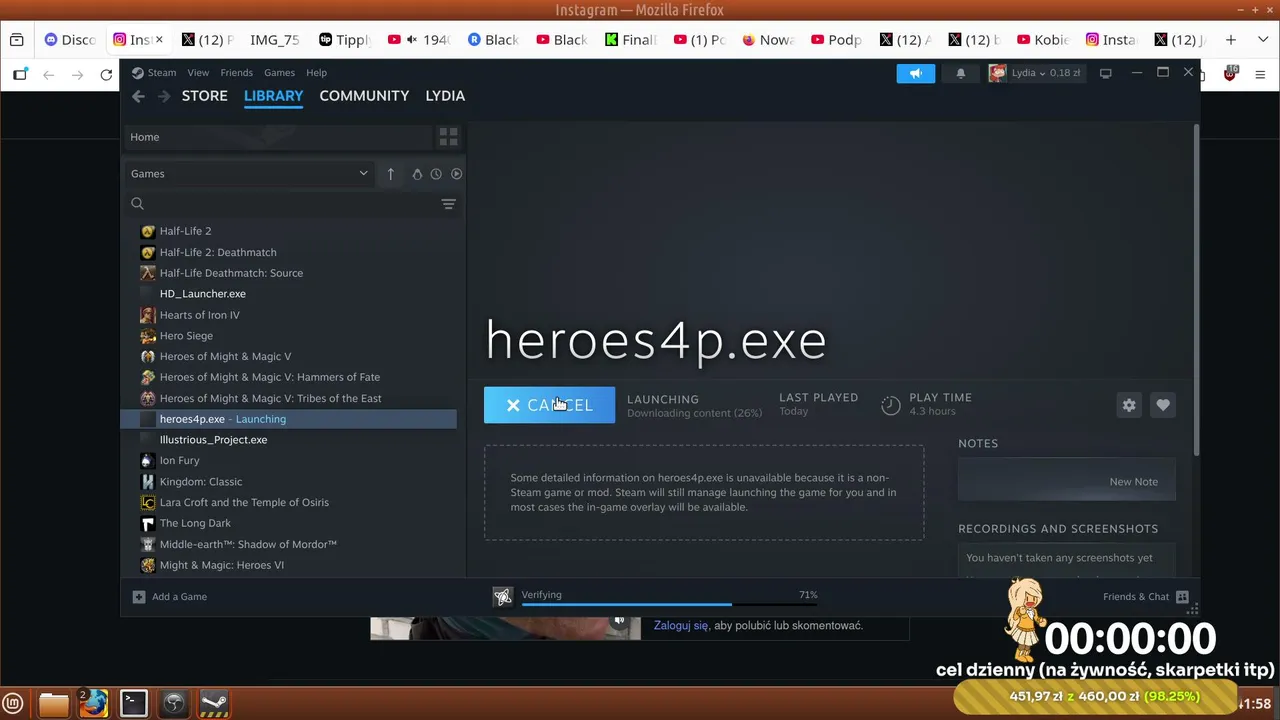Close the active Instagram browser tab
1280x720 pixels.
coord(161,40)
